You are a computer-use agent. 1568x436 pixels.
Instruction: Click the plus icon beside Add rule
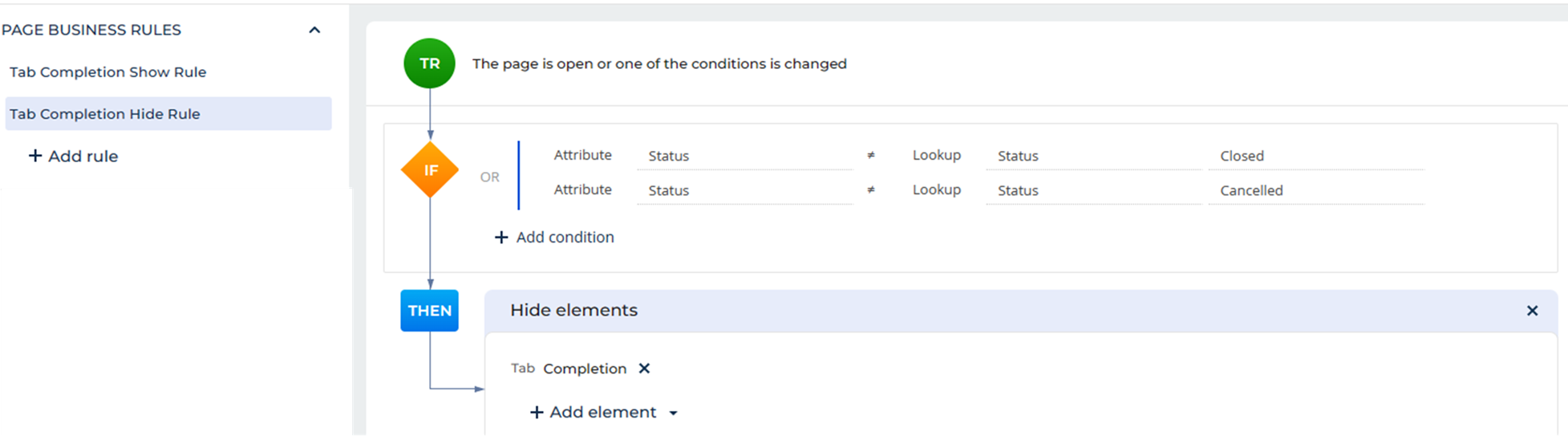34,156
